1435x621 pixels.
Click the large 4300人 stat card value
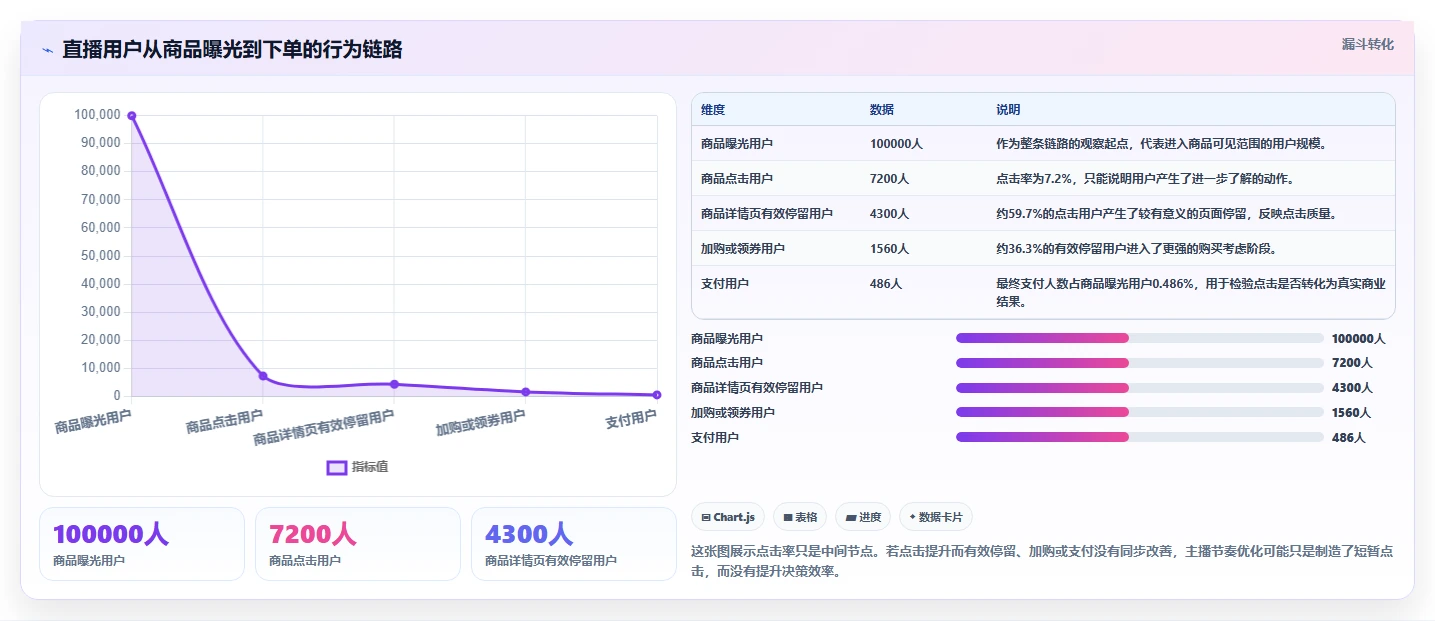coord(529,534)
